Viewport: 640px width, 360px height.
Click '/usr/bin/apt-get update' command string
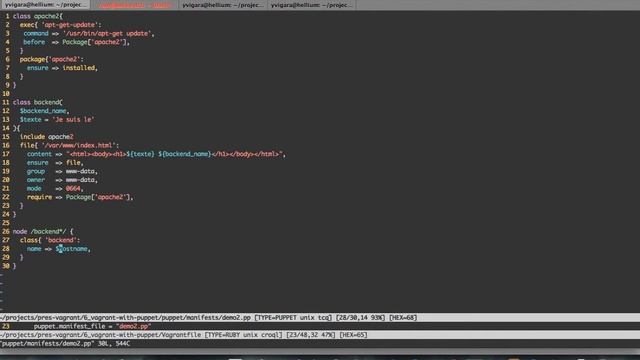pyautogui.click(x=107, y=33)
